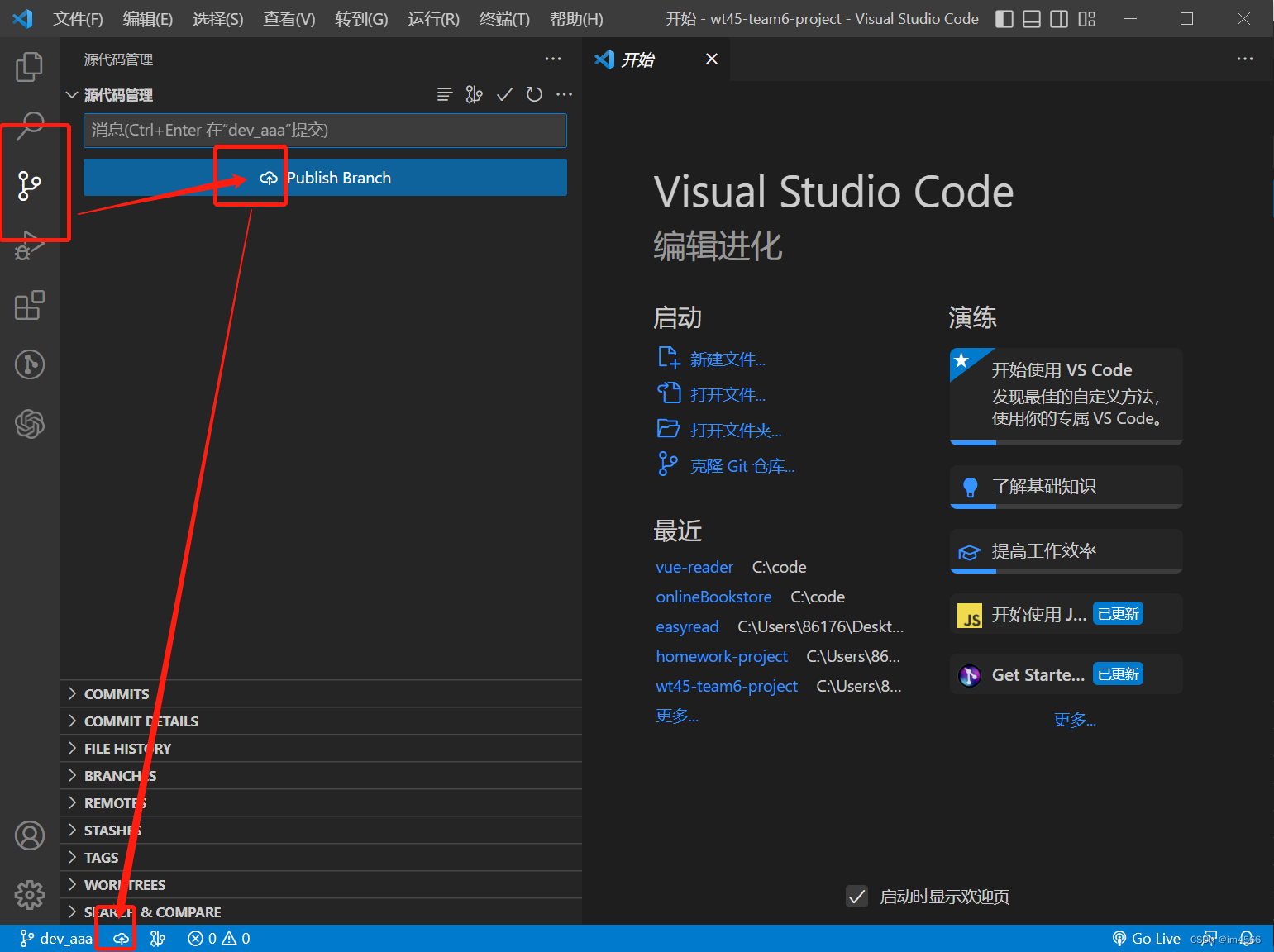This screenshot has width=1274, height=952.
Task: Open Source Control view in activity bar
Action: point(30,185)
